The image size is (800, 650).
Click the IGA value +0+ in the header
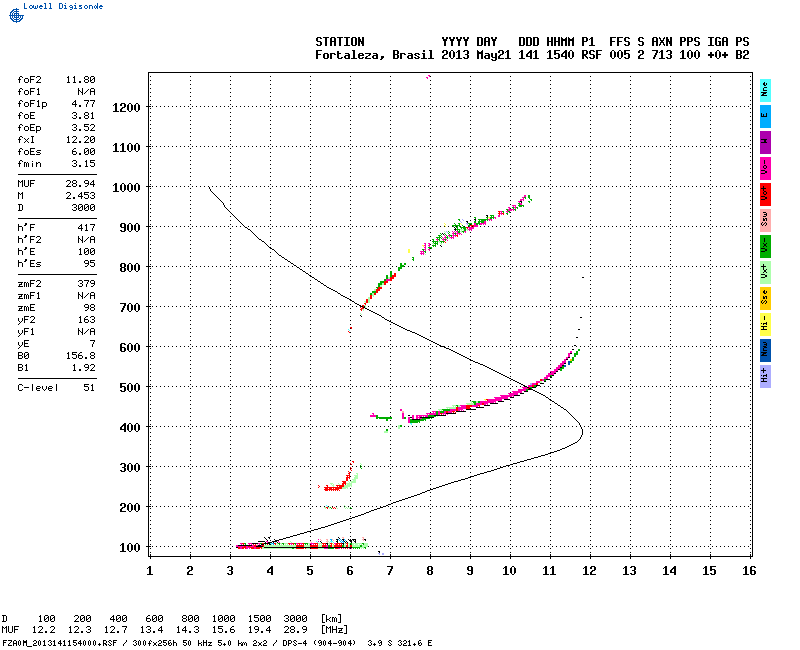717,55
